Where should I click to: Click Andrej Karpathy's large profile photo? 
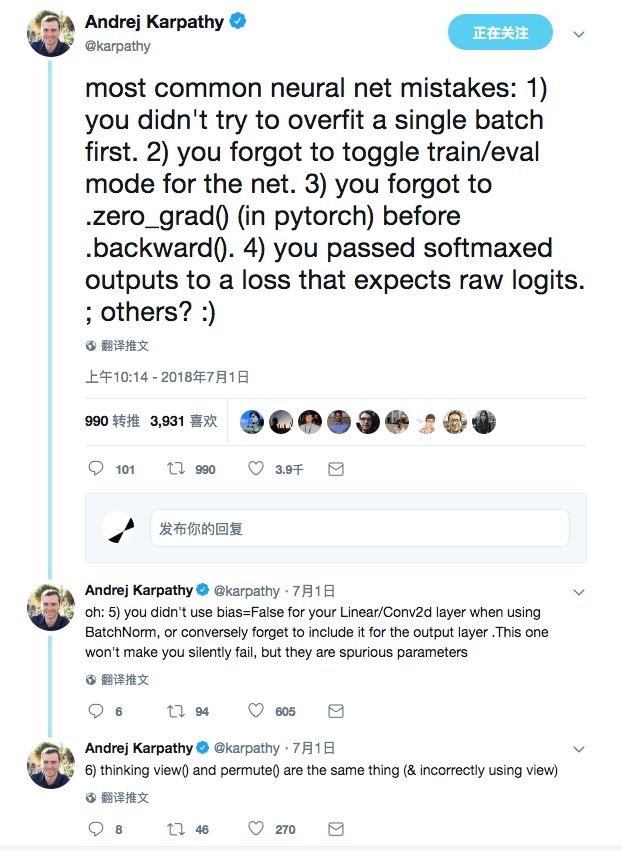coord(49,37)
